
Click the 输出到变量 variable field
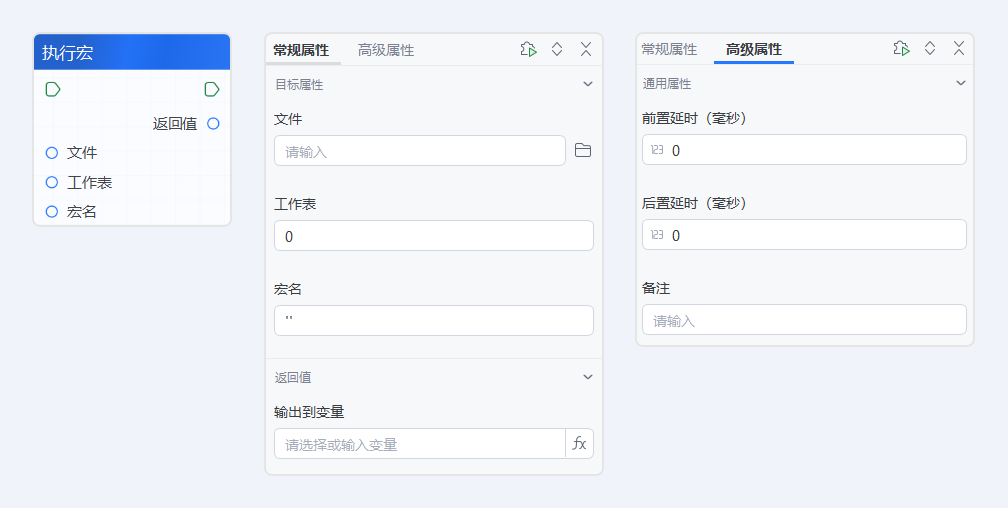[x=420, y=444]
